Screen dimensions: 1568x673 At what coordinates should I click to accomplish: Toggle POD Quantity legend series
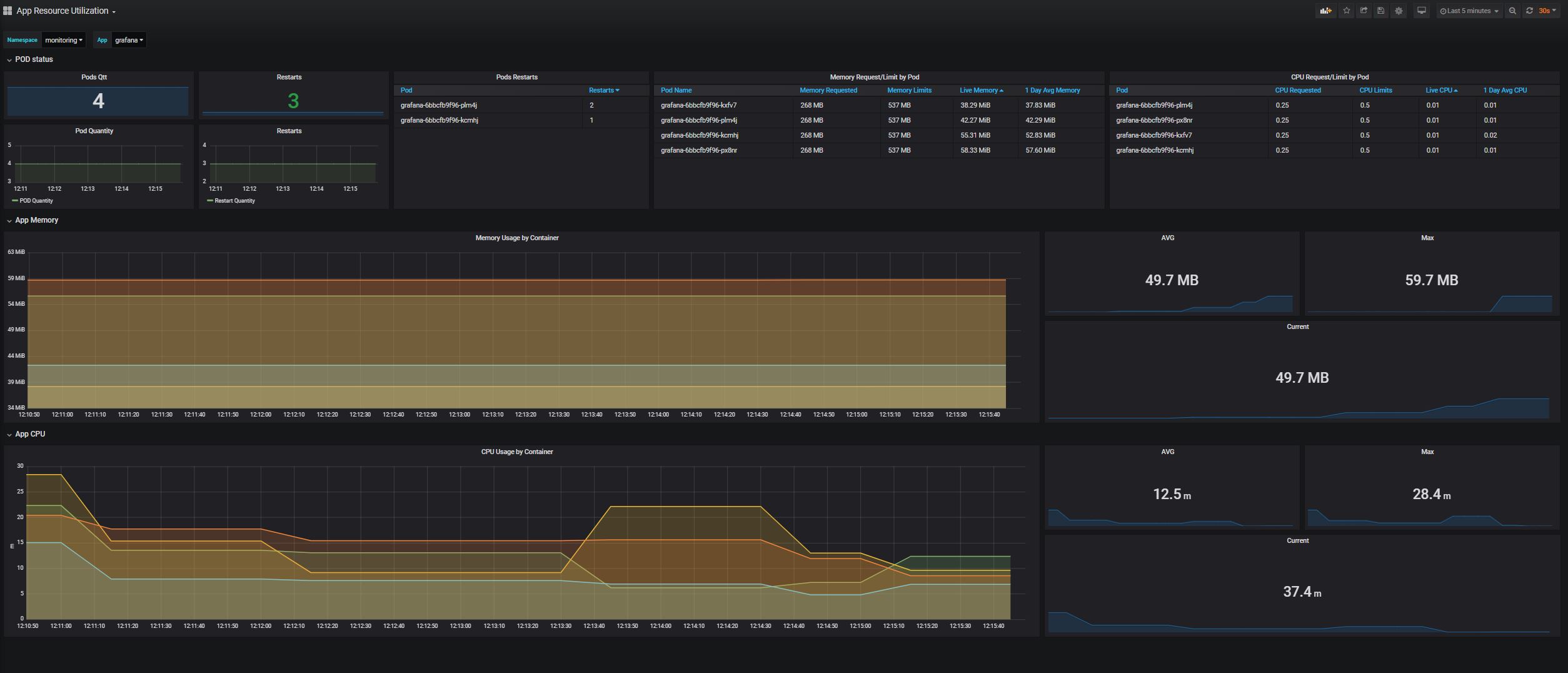pos(36,201)
